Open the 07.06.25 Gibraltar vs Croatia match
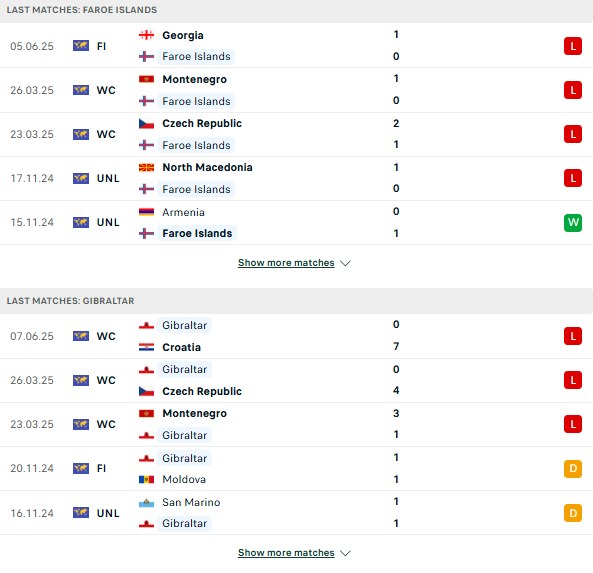 (x=296, y=336)
